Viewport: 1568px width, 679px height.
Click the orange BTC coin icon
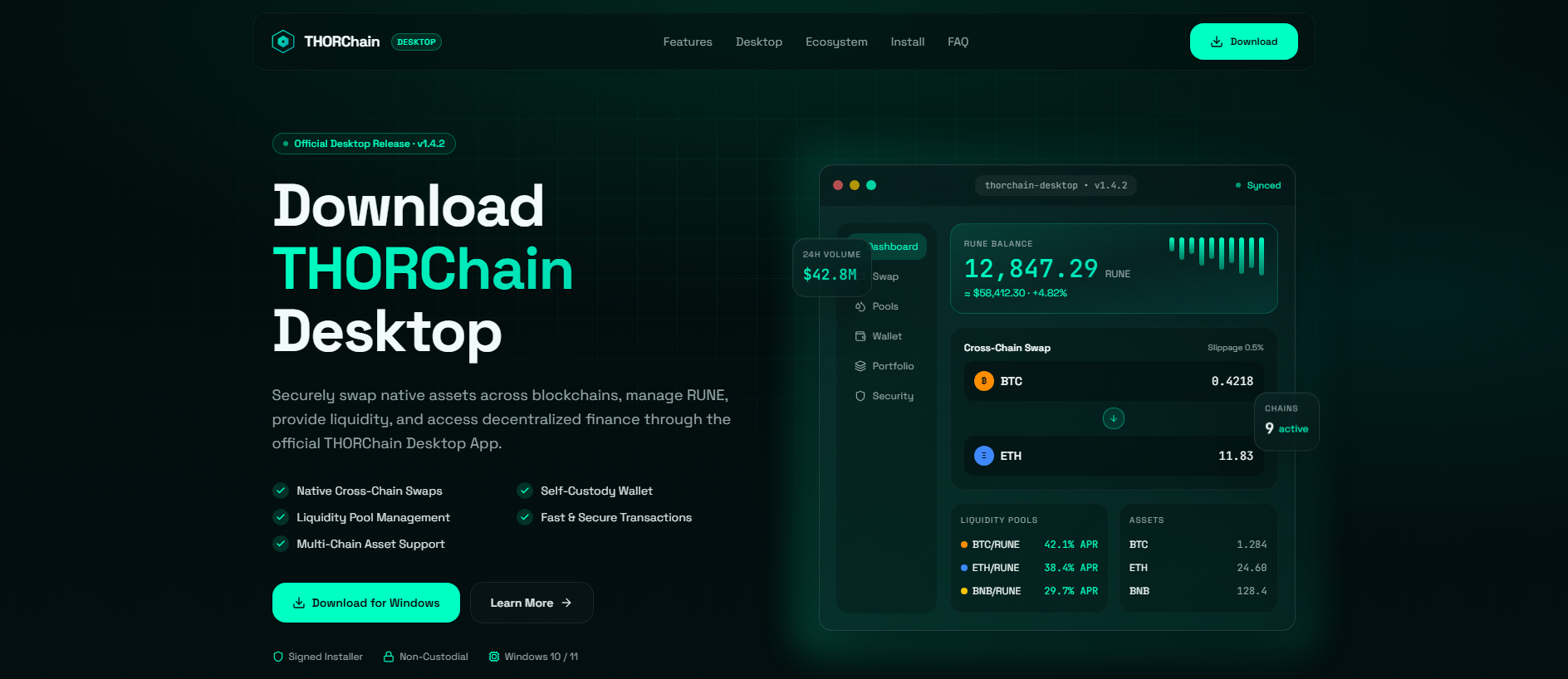pos(984,381)
